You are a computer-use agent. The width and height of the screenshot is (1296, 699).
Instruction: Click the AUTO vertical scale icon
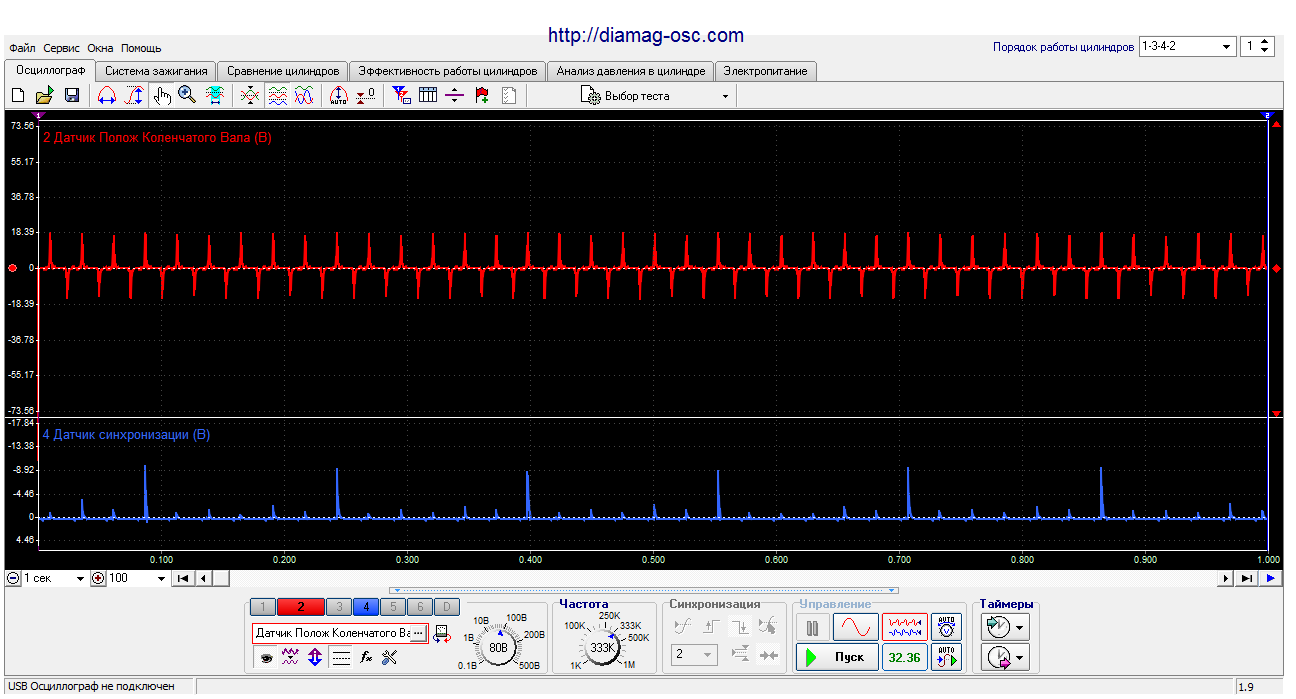(x=339, y=96)
